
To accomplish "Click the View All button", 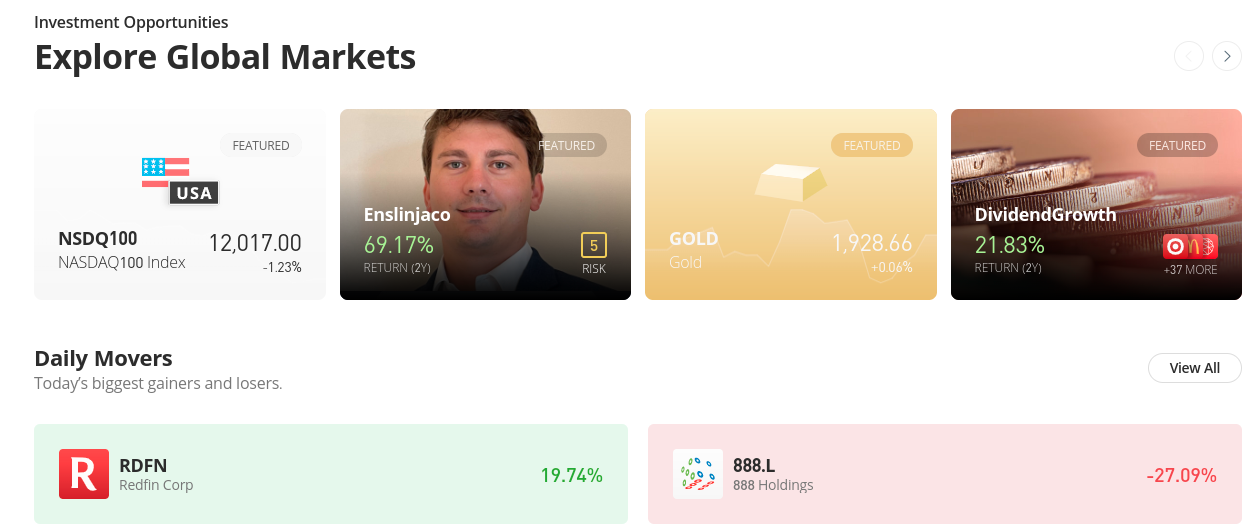I will click(x=1195, y=368).
